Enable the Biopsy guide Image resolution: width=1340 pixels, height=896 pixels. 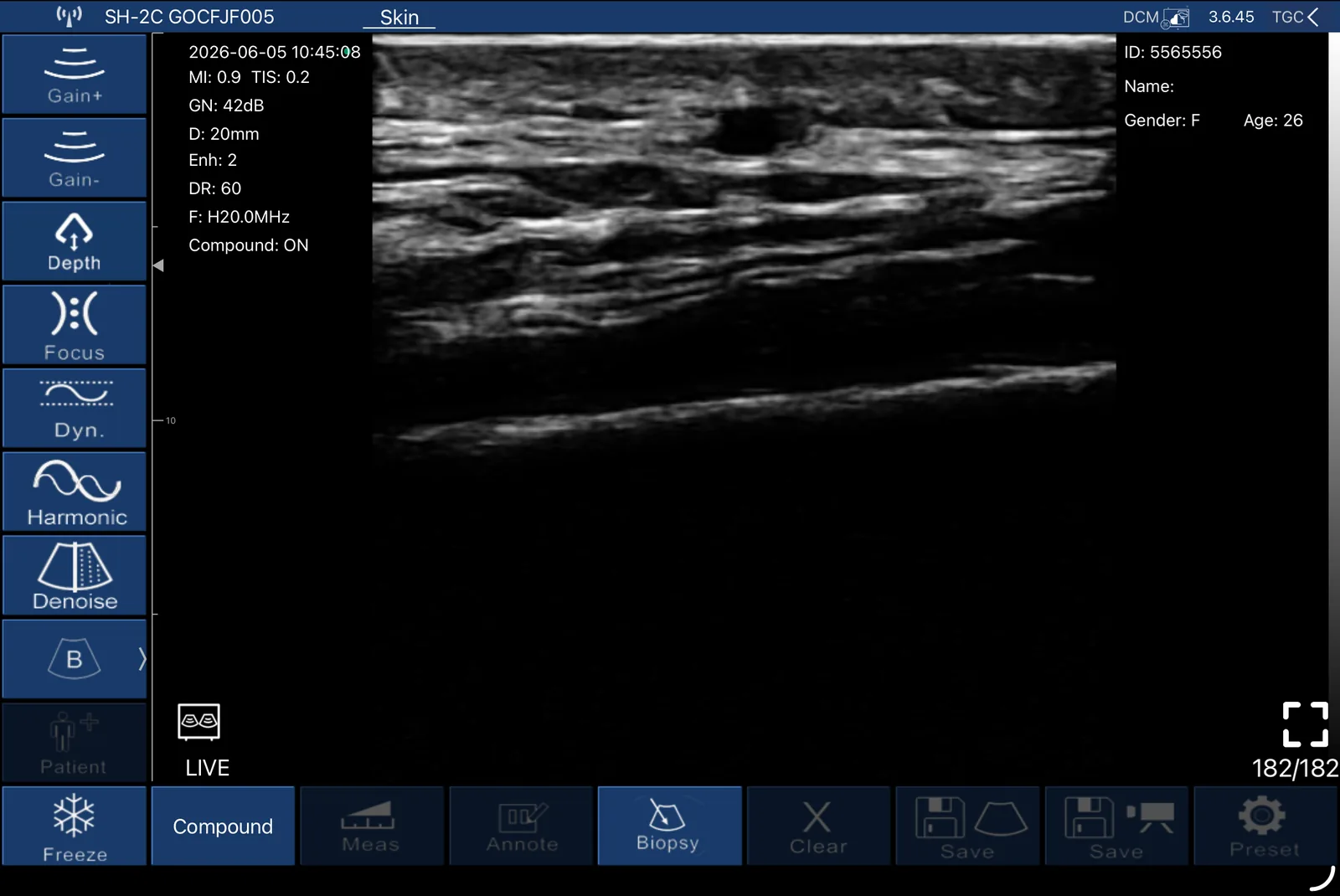(x=669, y=826)
